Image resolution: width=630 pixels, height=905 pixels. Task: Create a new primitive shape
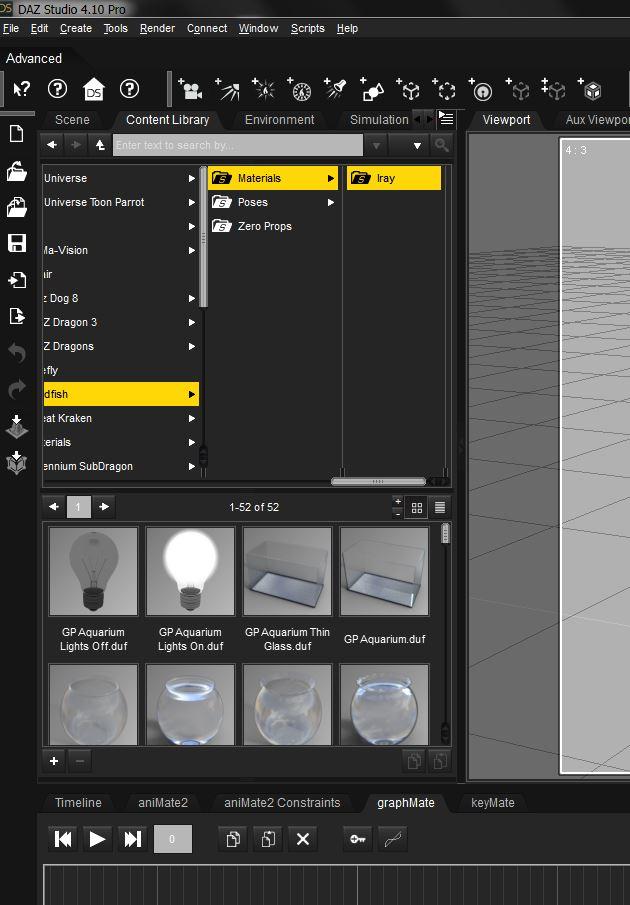pos(372,89)
